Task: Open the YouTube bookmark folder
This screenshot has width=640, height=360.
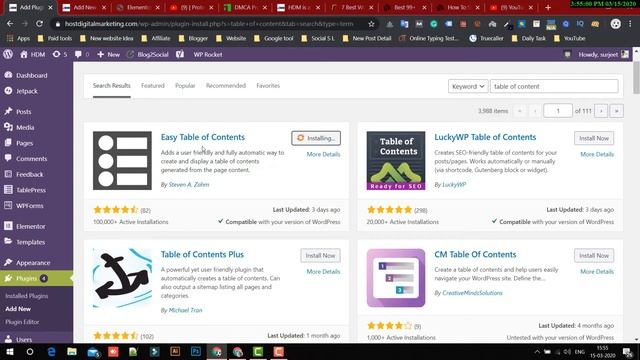Action: 570,38
